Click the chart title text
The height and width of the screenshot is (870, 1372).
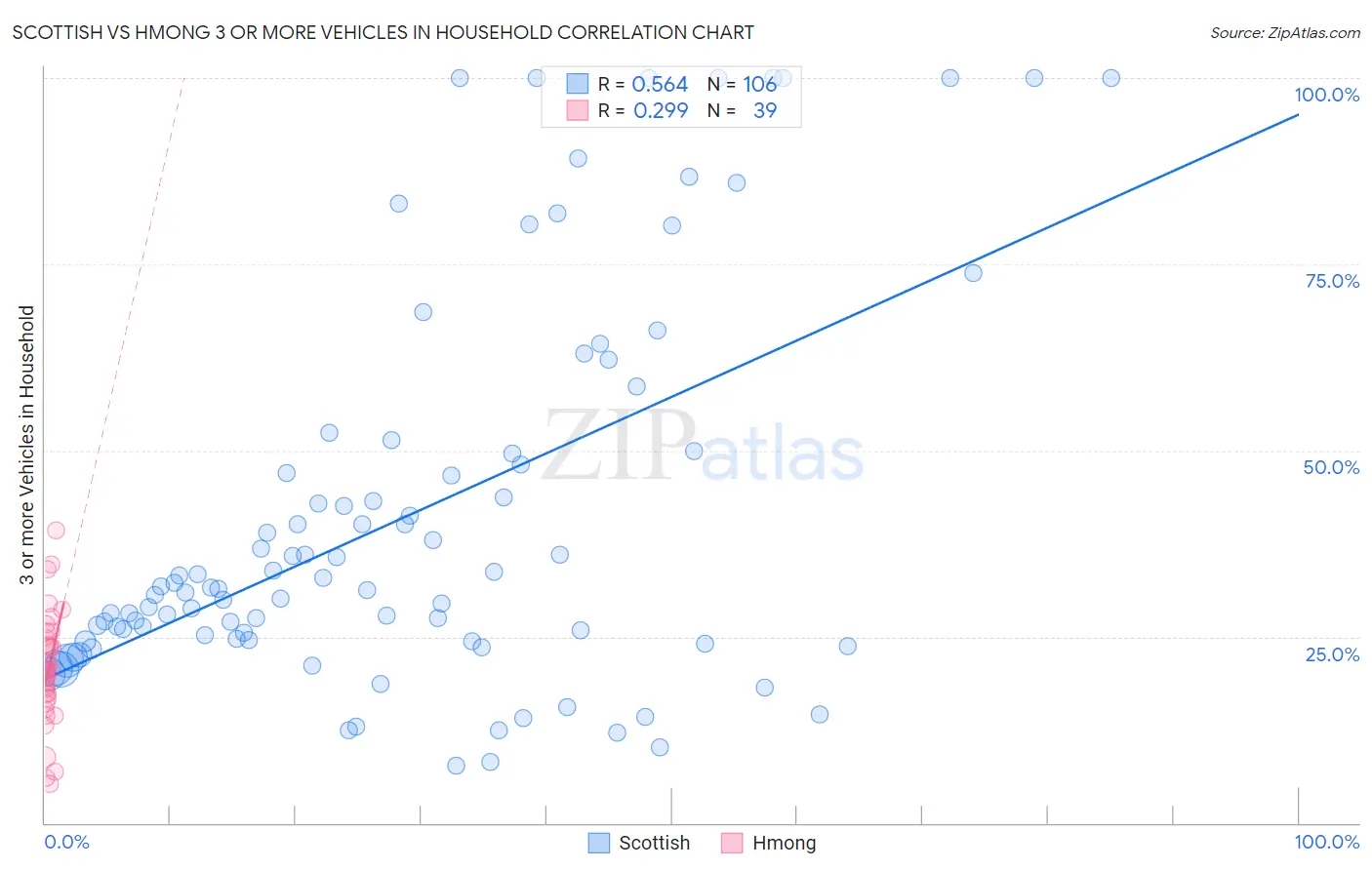(x=383, y=32)
